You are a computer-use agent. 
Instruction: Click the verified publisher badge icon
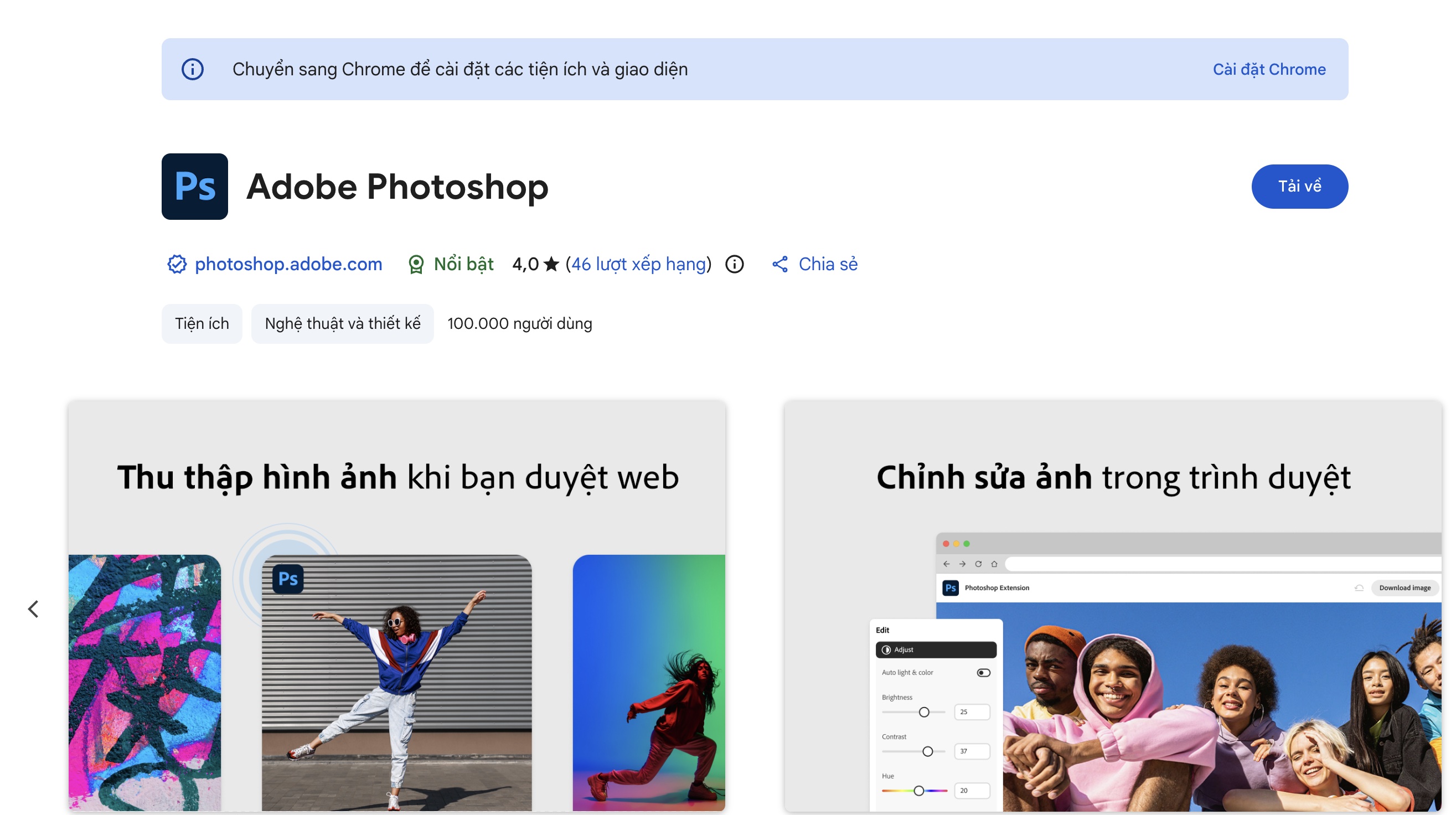click(177, 264)
